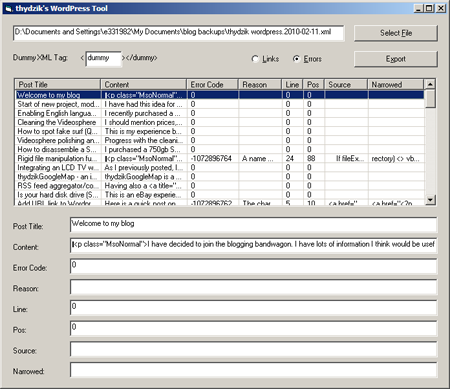Click the list scroll down arrow
The height and width of the screenshot is (389, 450).
430,199
